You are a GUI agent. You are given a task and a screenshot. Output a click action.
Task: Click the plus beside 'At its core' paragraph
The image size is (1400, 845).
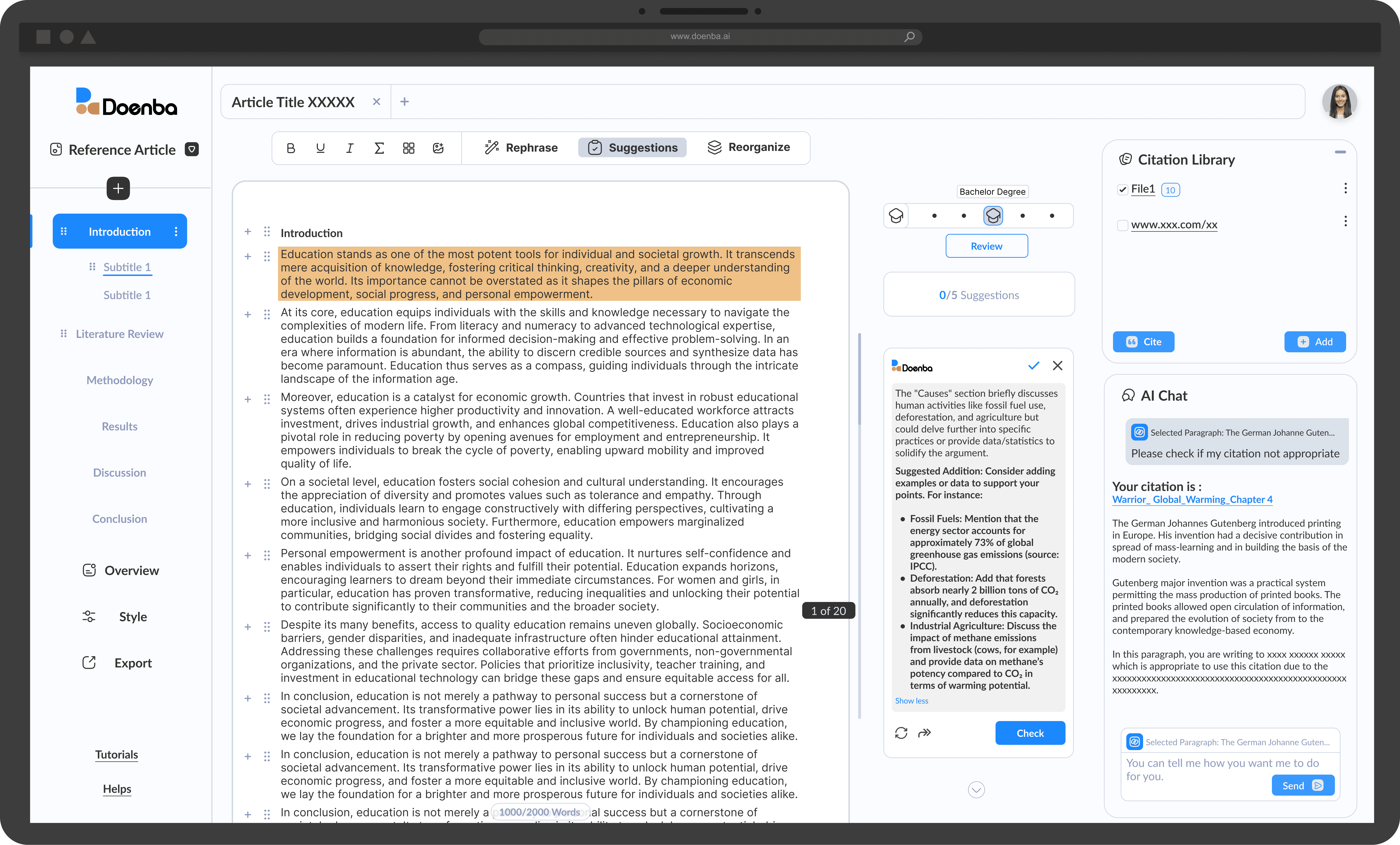coord(248,314)
